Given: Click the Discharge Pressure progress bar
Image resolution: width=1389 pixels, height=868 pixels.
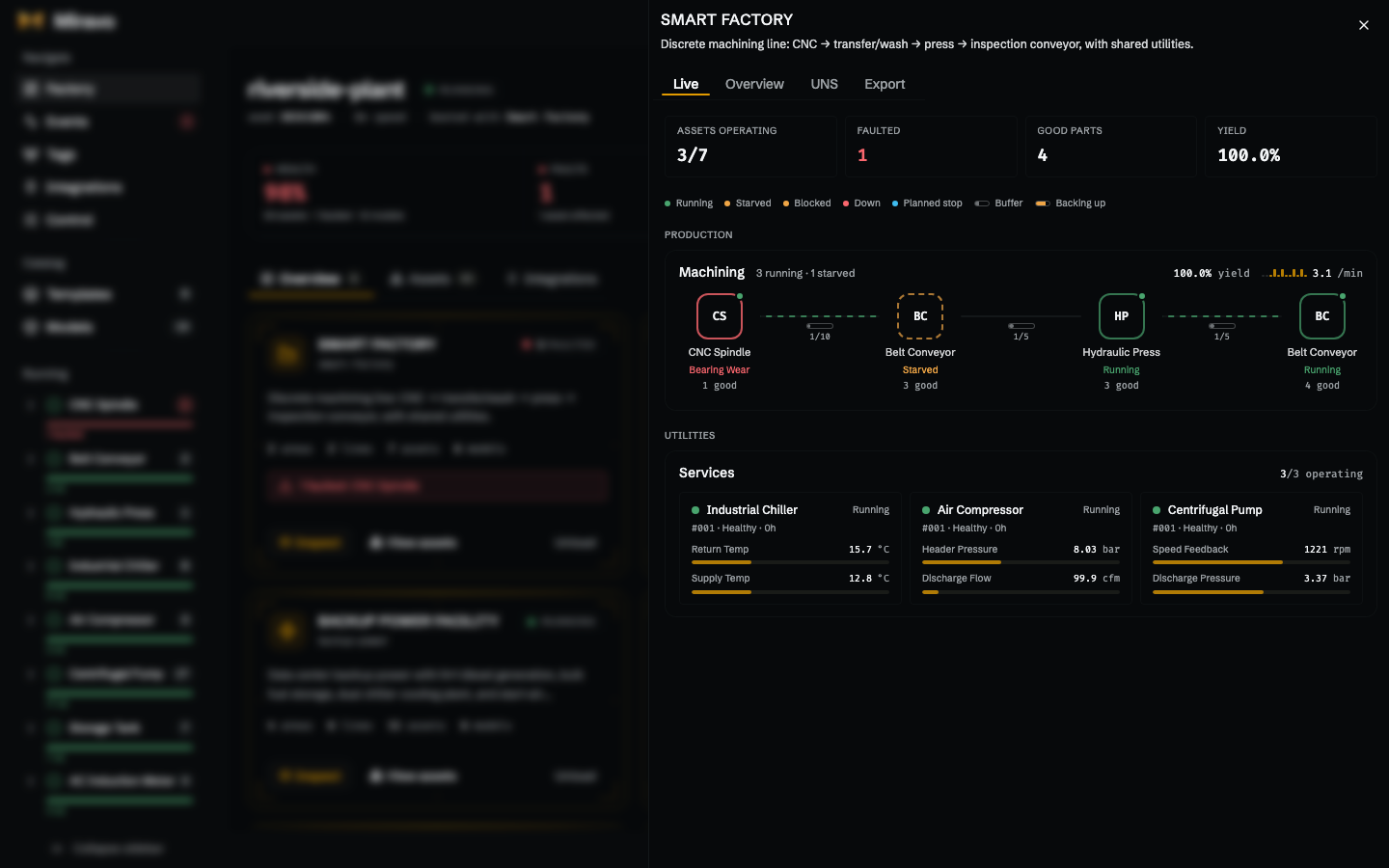Looking at the screenshot, I should [1251, 591].
